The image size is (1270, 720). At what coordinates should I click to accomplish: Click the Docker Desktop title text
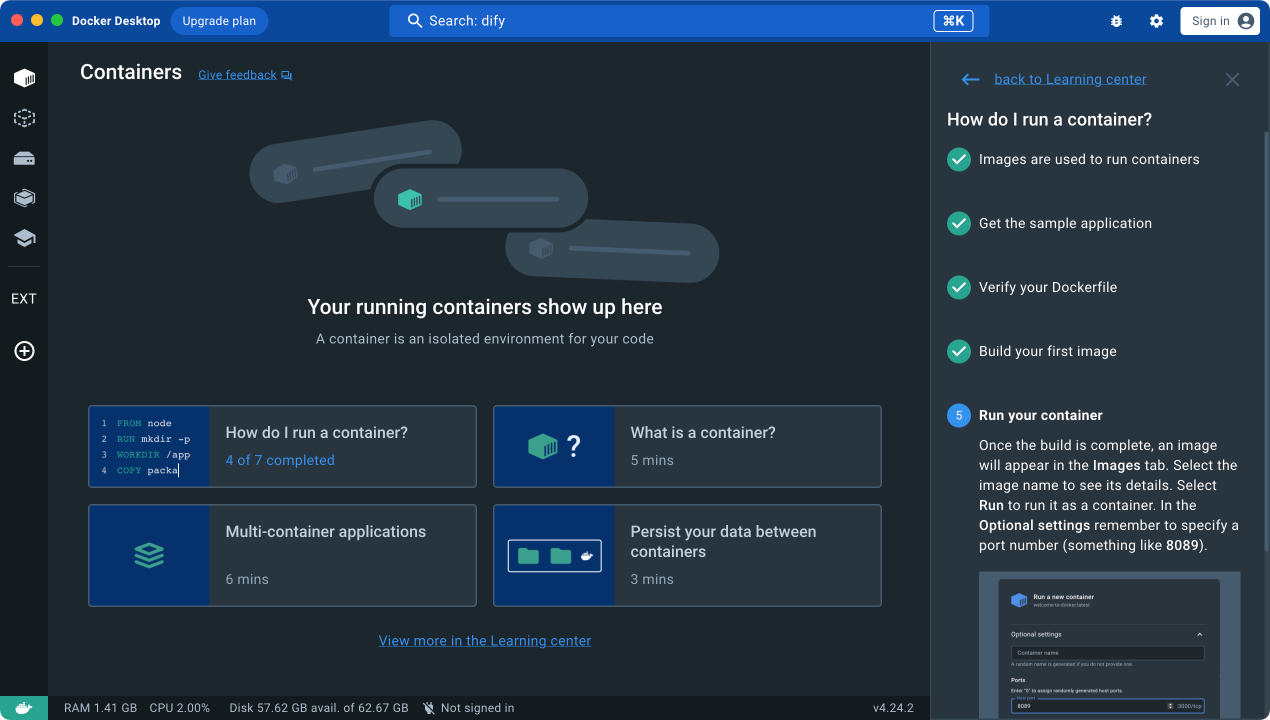click(116, 21)
